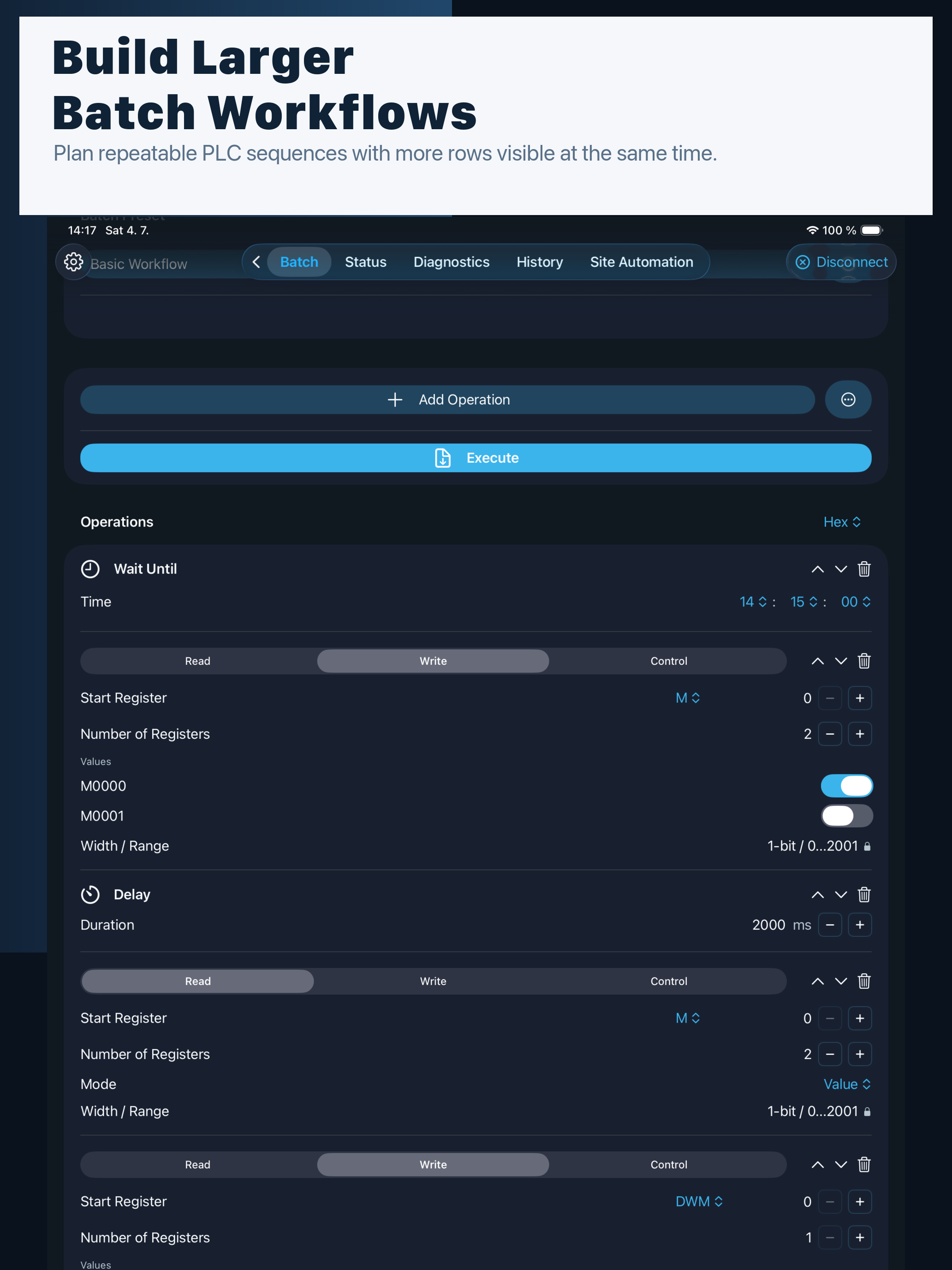Open the more options ellipsis button

click(x=848, y=400)
